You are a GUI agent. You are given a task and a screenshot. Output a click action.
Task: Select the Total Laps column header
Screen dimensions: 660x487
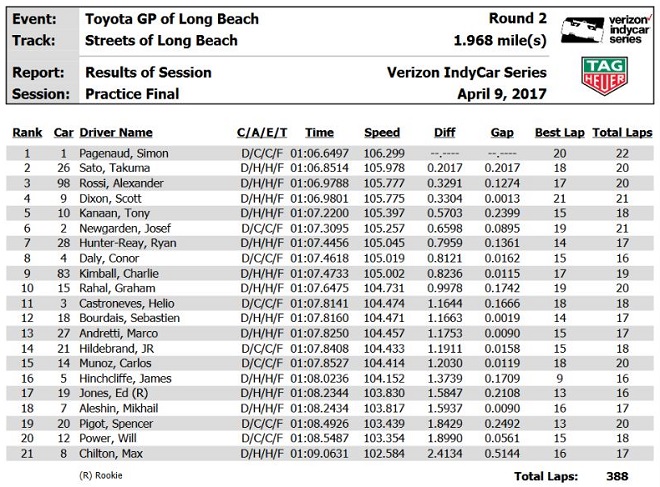pyautogui.click(x=621, y=132)
